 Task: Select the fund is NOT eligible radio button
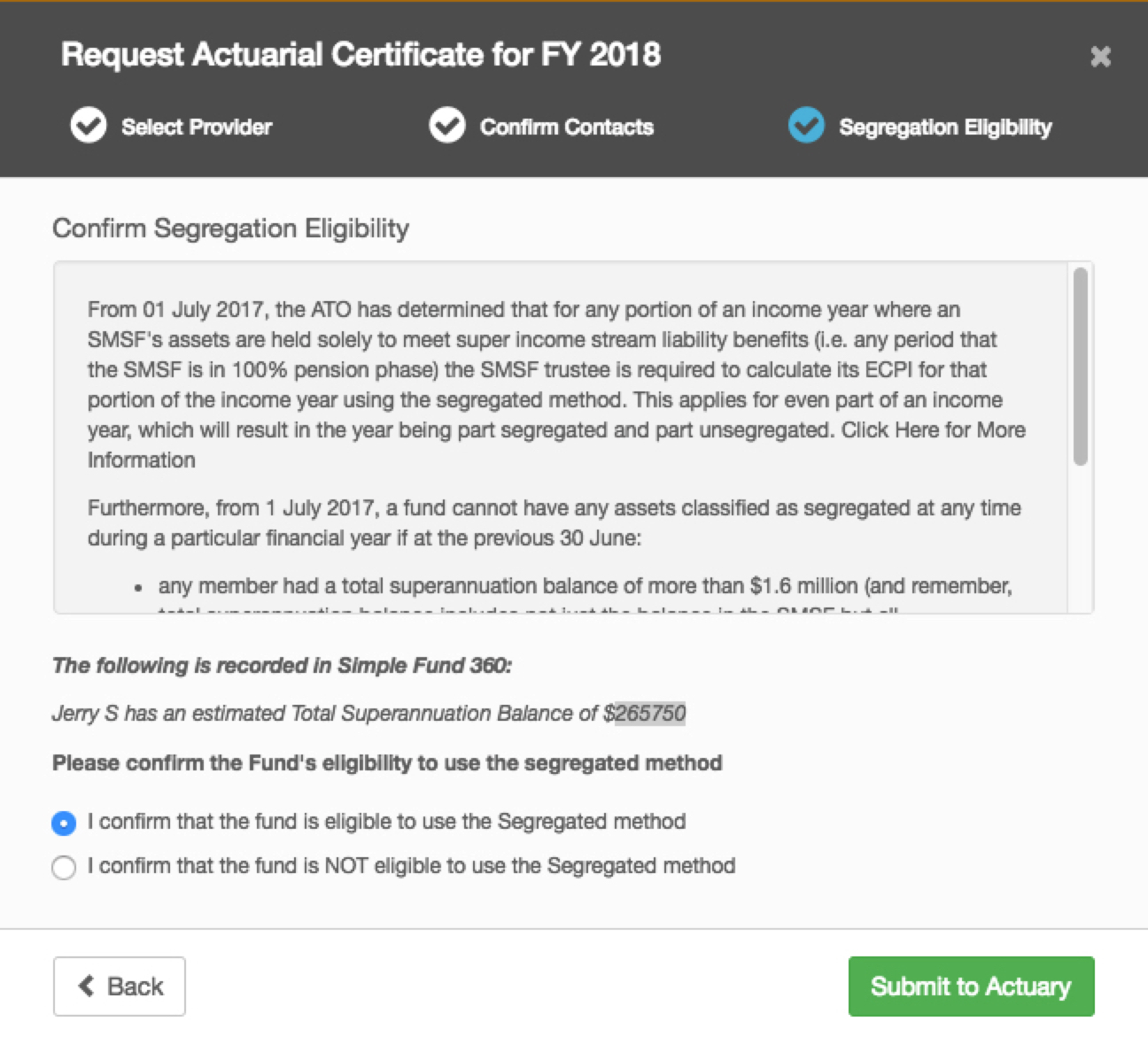point(64,867)
